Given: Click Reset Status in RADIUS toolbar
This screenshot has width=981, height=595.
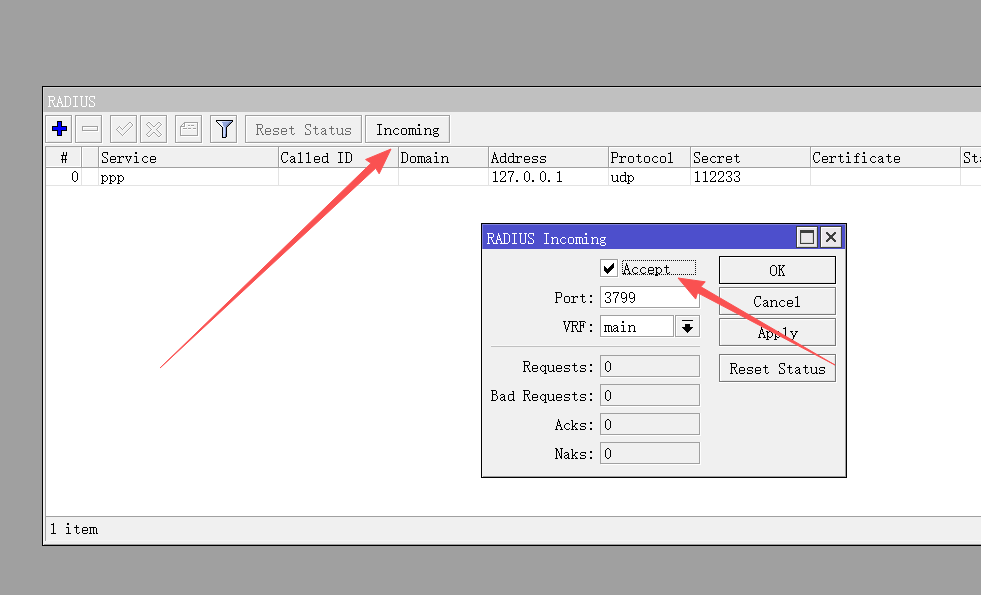Looking at the screenshot, I should coord(303,129).
